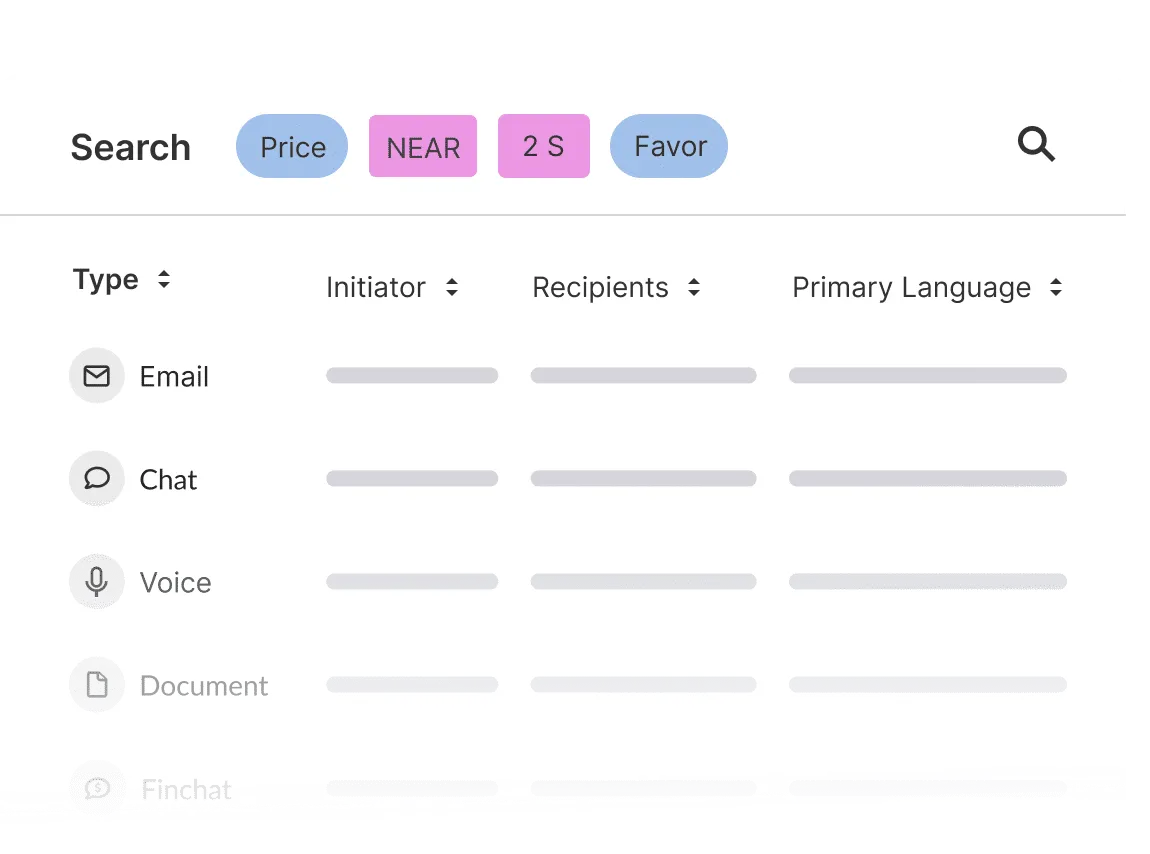The width and height of the screenshot is (1150, 854).
Task: Click the Document file icon
Action: (x=96, y=685)
